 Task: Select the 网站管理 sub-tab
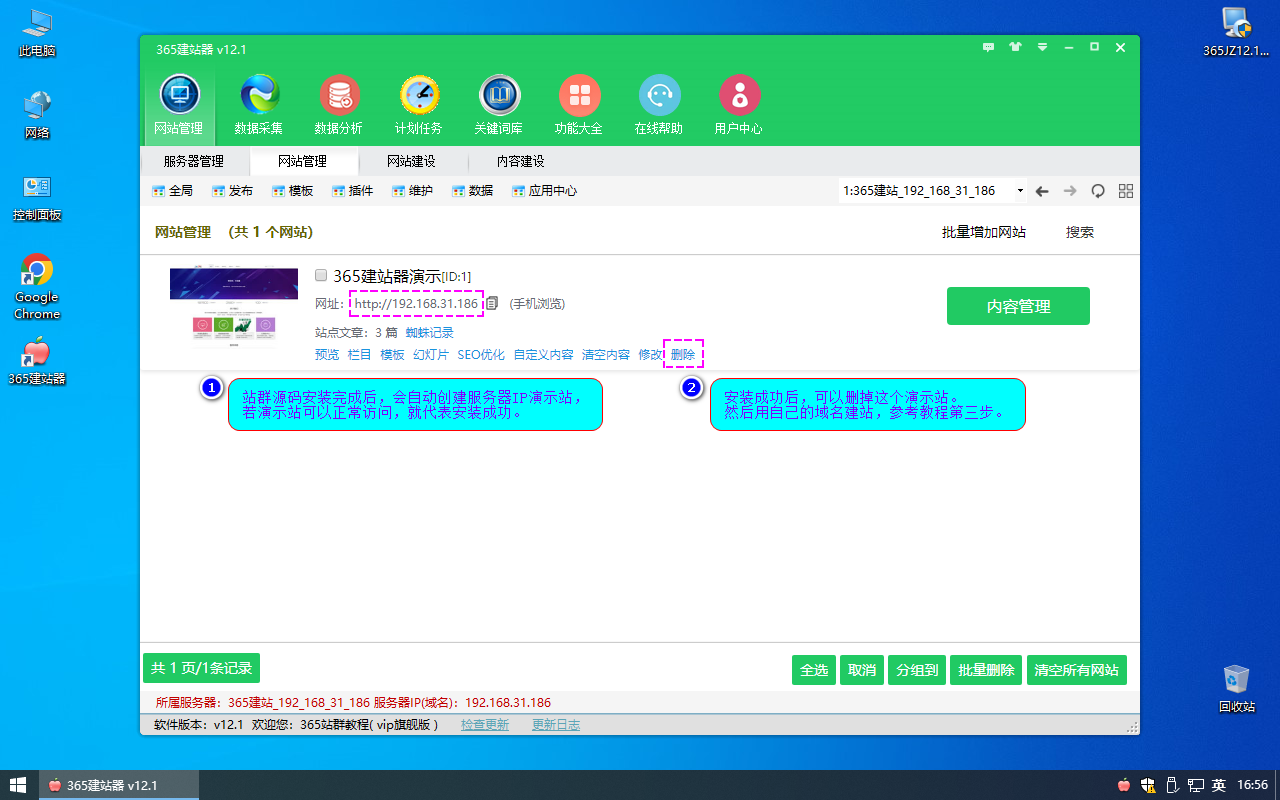[302, 161]
